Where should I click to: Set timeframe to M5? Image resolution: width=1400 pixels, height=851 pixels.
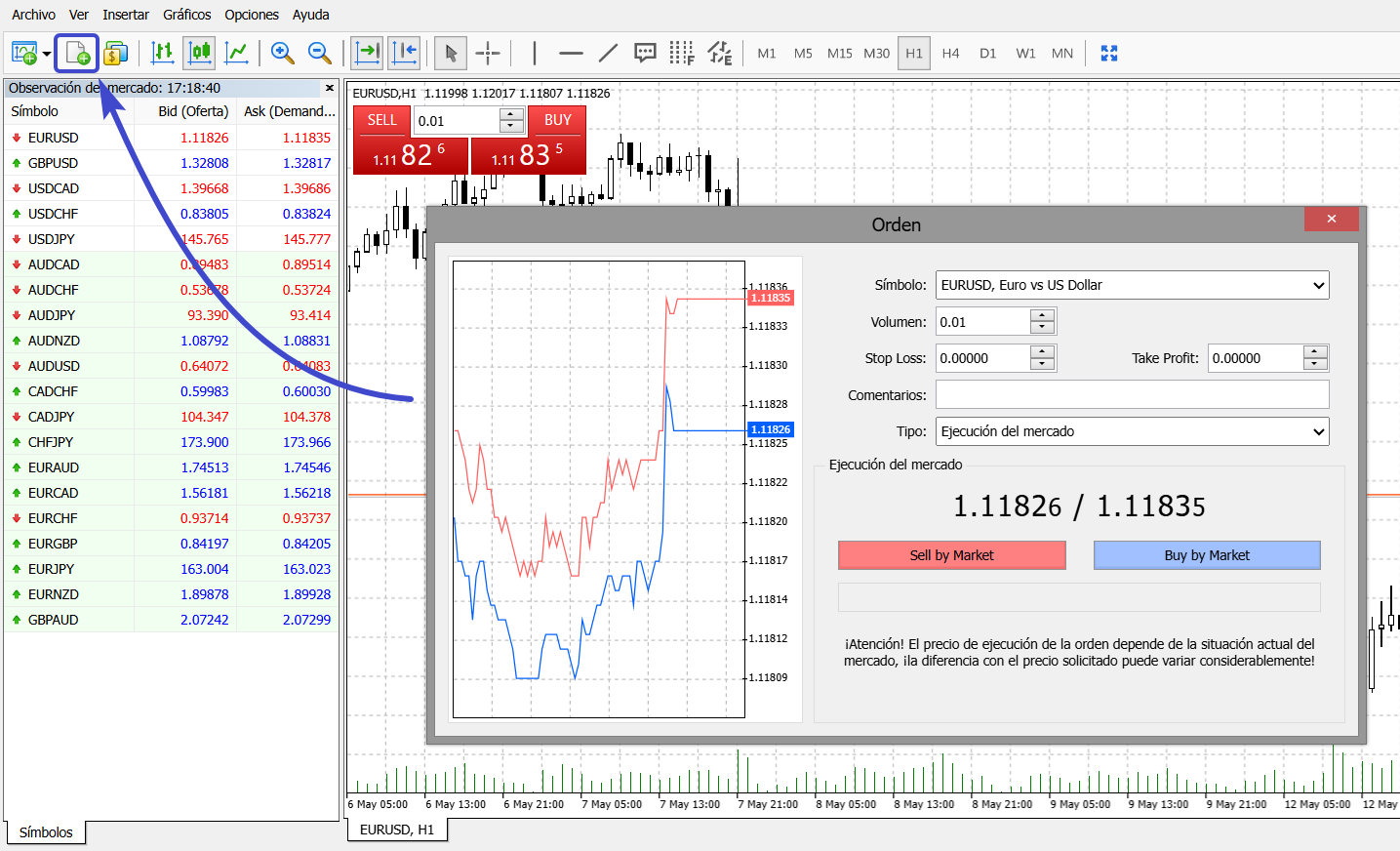[x=803, y=53]
